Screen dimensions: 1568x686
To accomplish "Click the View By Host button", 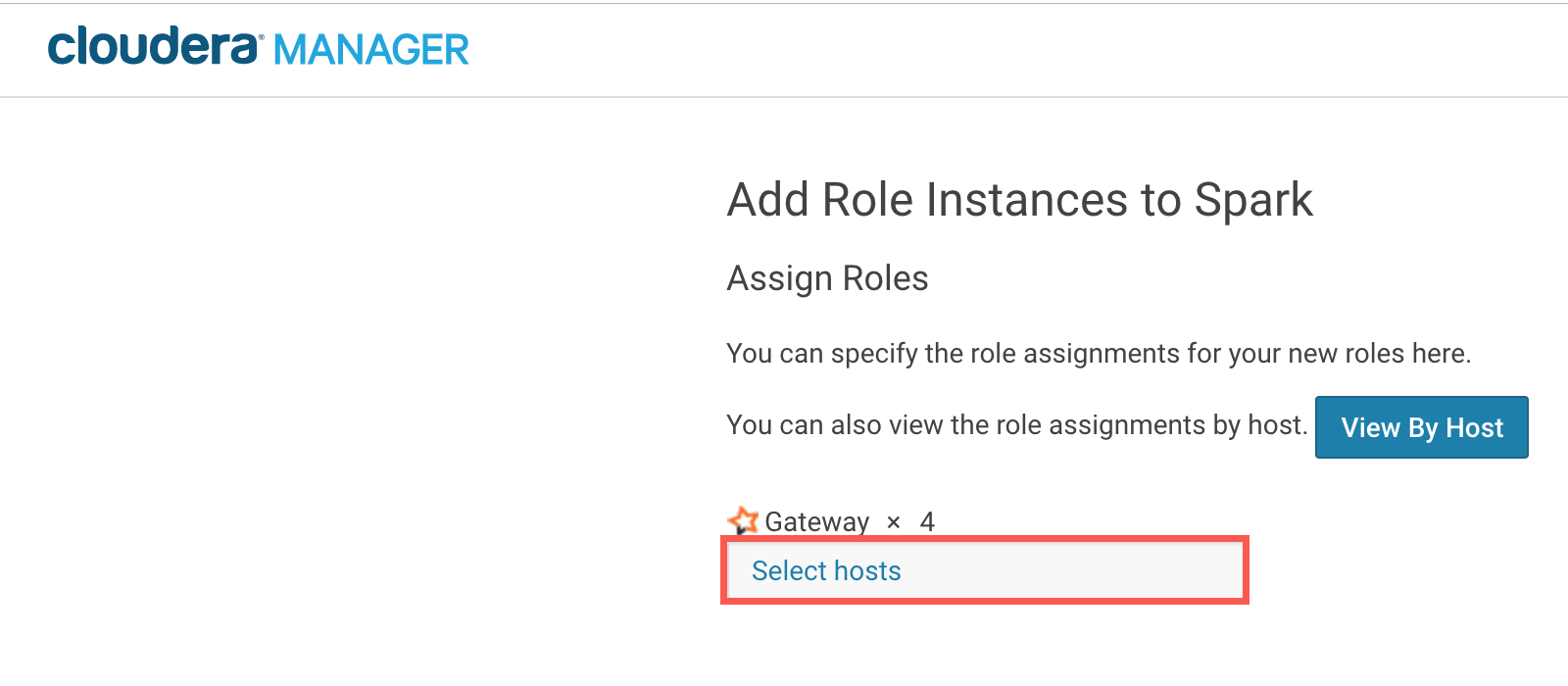I will 1422,427.
